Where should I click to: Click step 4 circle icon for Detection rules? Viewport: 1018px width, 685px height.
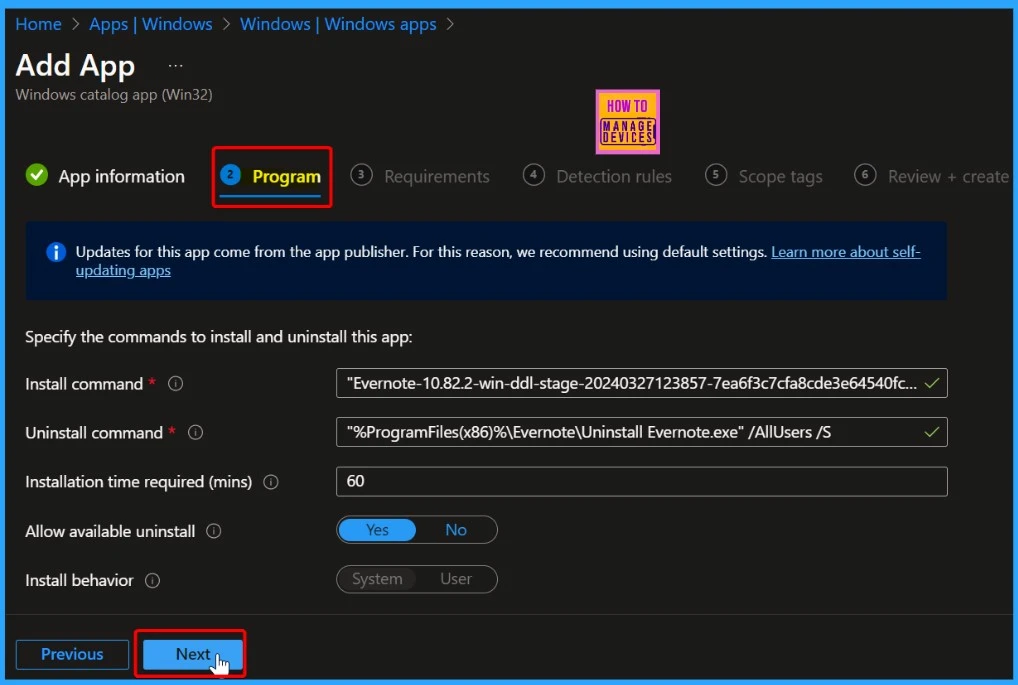[x=534, y=175]
